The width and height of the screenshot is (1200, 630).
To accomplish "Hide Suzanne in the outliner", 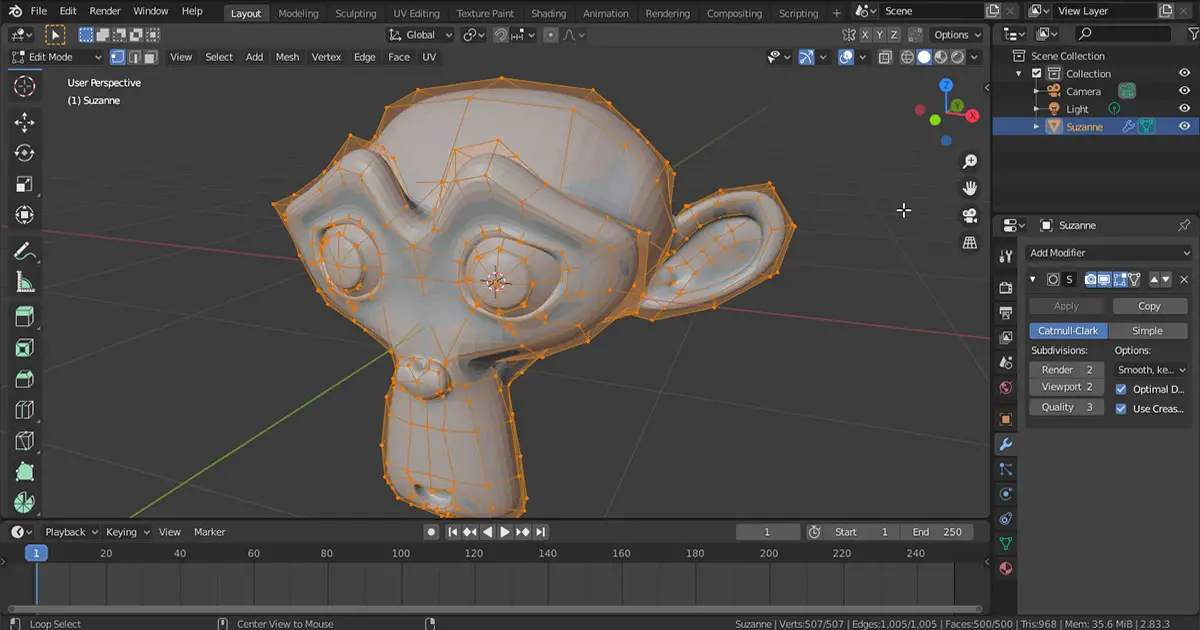I will [1184, 127].
